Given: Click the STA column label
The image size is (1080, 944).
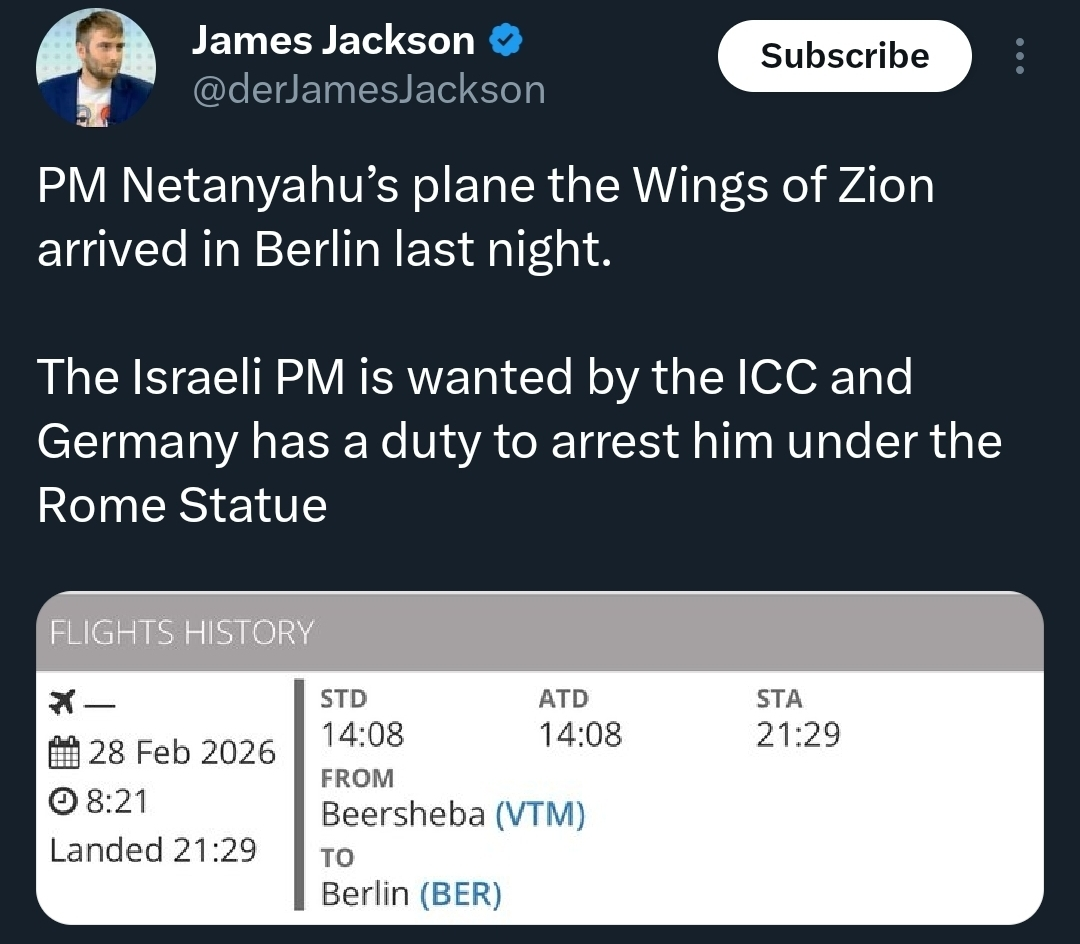Looking at the screenshot, I should [x=780, y=699].
